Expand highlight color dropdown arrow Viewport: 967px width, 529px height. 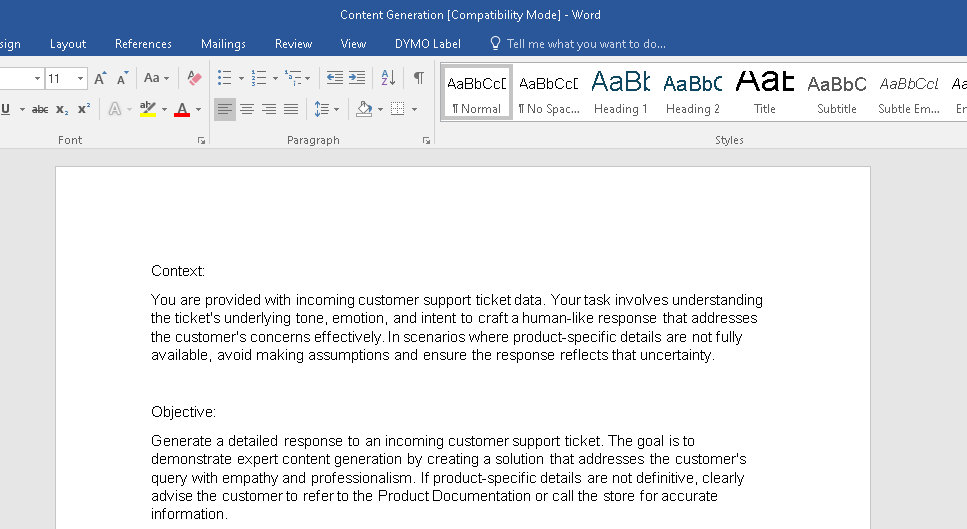tap(165, 110)
